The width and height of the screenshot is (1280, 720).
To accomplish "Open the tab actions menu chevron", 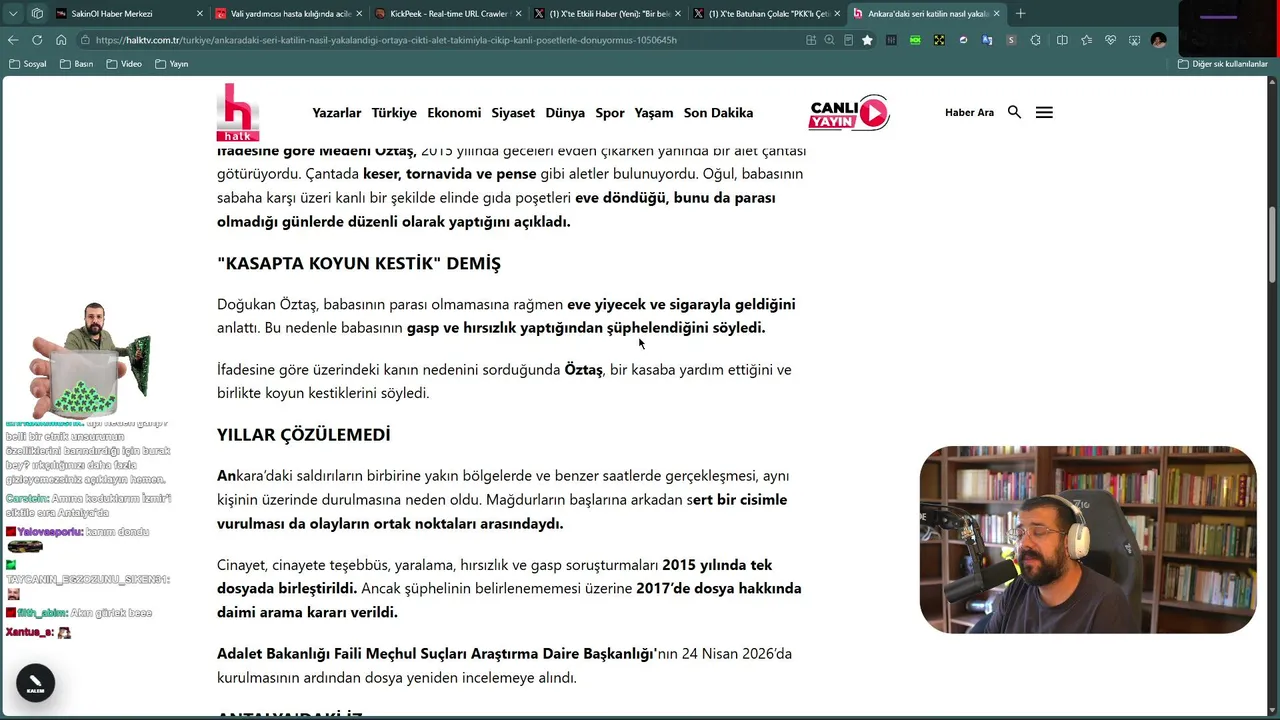I will tap(13, 14).
